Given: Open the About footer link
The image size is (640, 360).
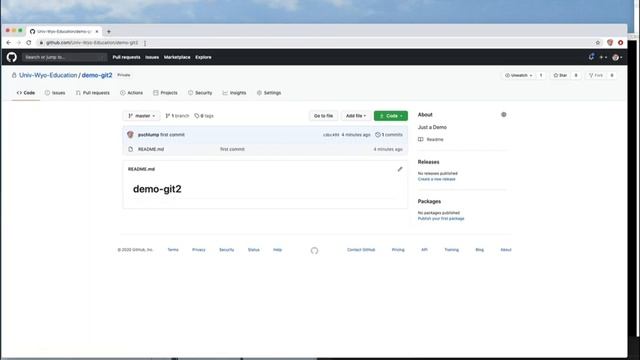Looking at the screenshot, I should 506,250.
